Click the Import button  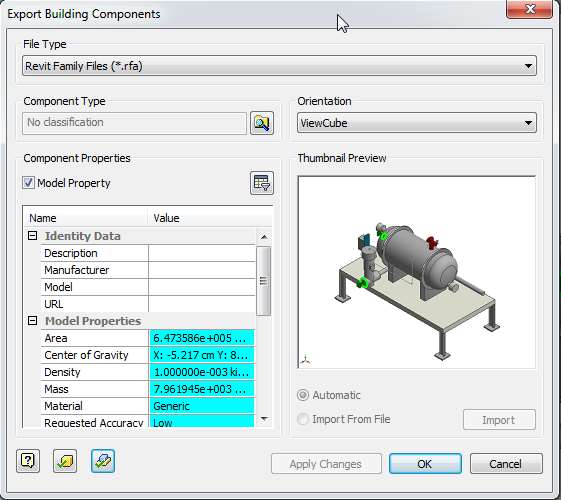point(499,420)
